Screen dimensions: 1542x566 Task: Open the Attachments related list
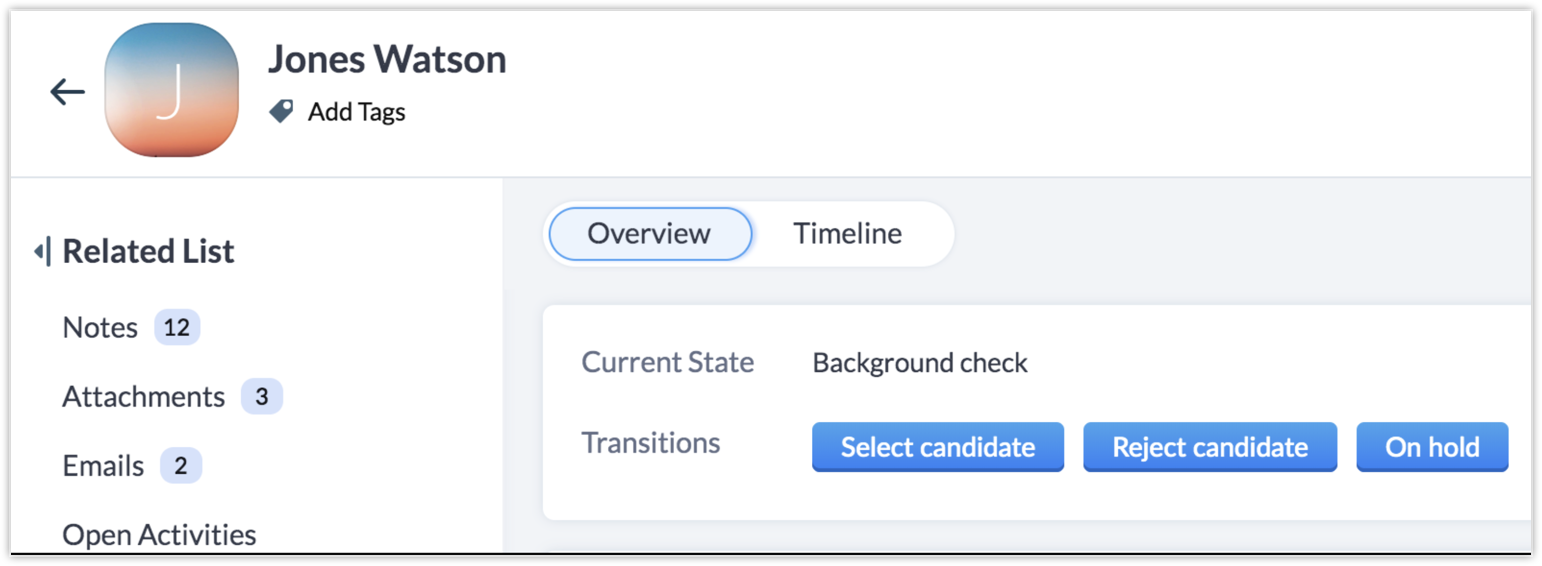coord(143,397)
